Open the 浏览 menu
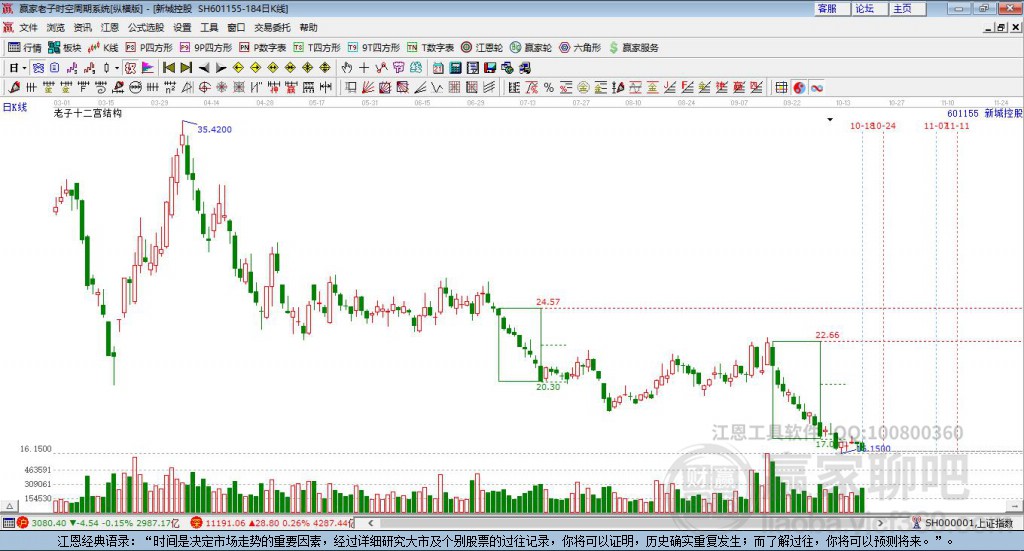Screen dimensions: 1024x551 pos(56,27)
